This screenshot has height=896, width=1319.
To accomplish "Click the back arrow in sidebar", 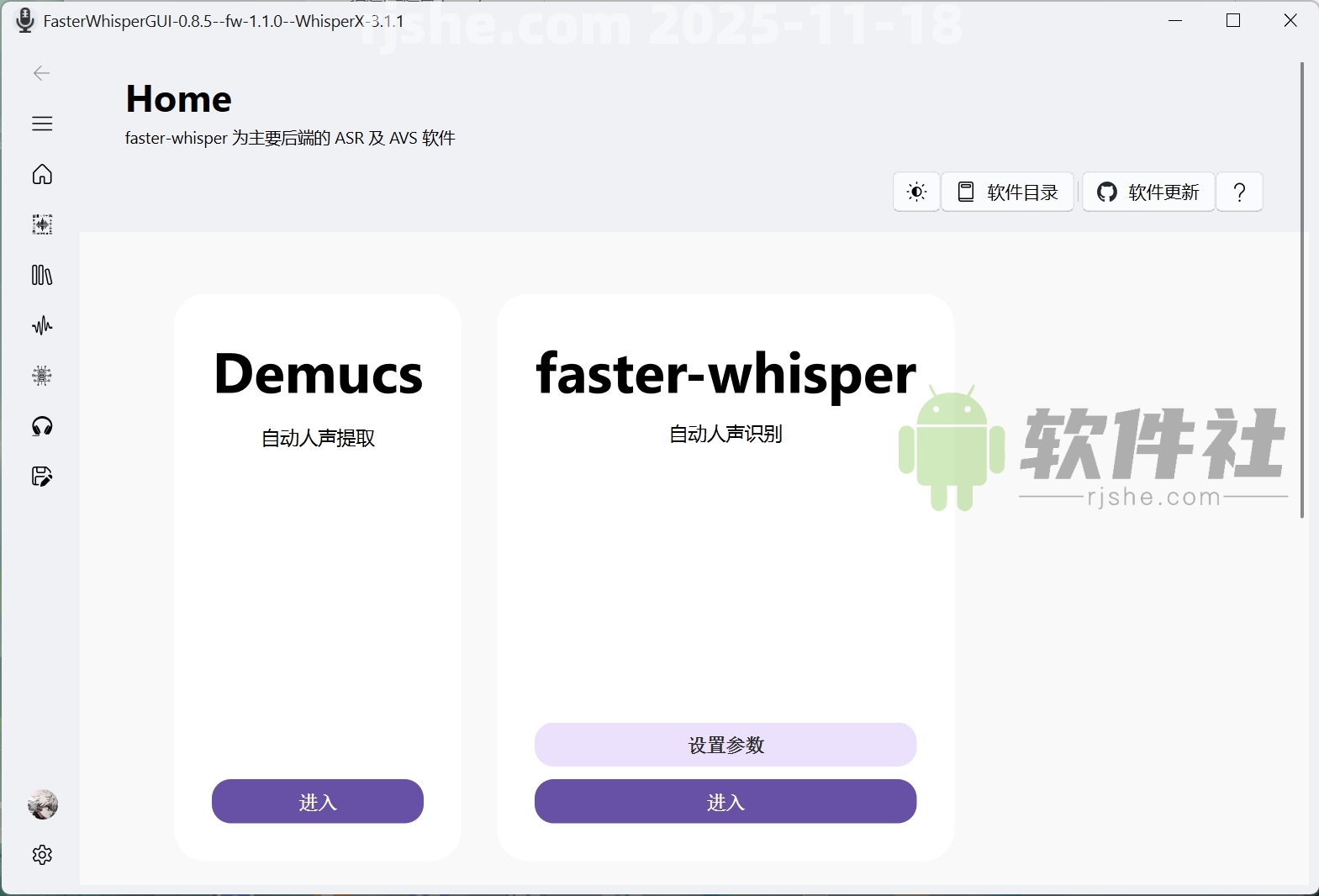I will click(42, 73).
